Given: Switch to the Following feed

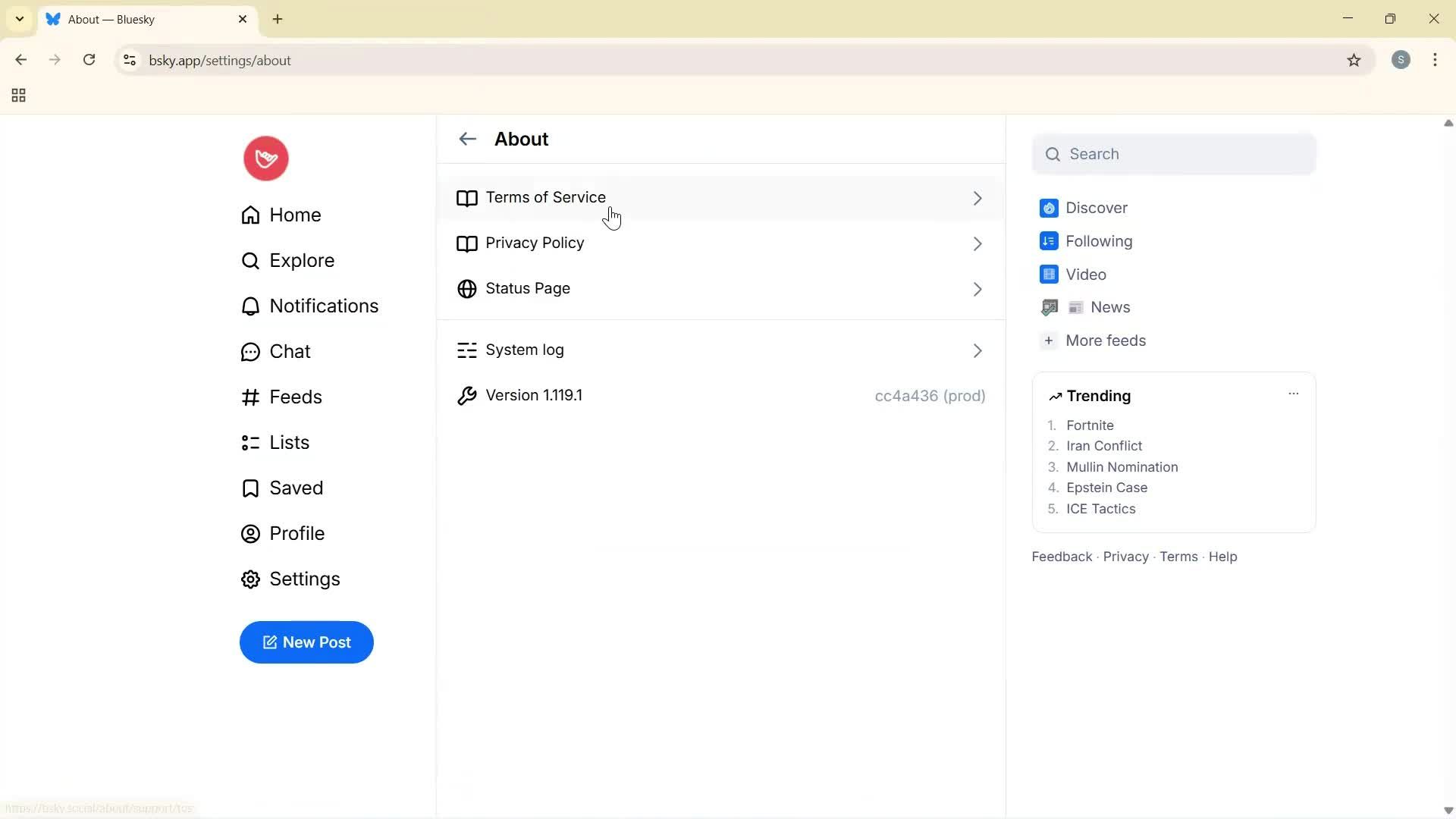Looking at the screenshot, I should (x=1098, y=241).
